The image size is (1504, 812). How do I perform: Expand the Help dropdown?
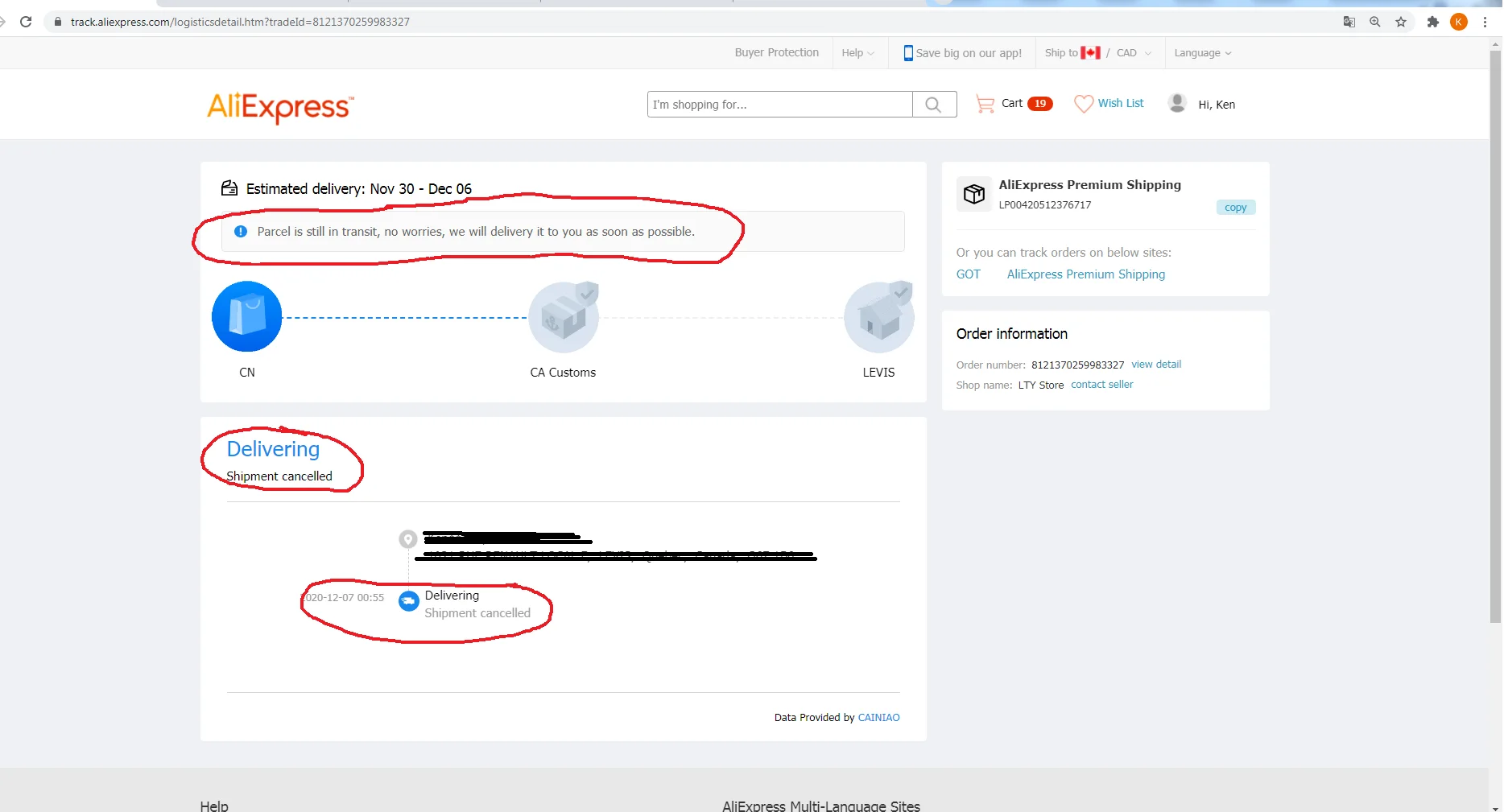858,53
